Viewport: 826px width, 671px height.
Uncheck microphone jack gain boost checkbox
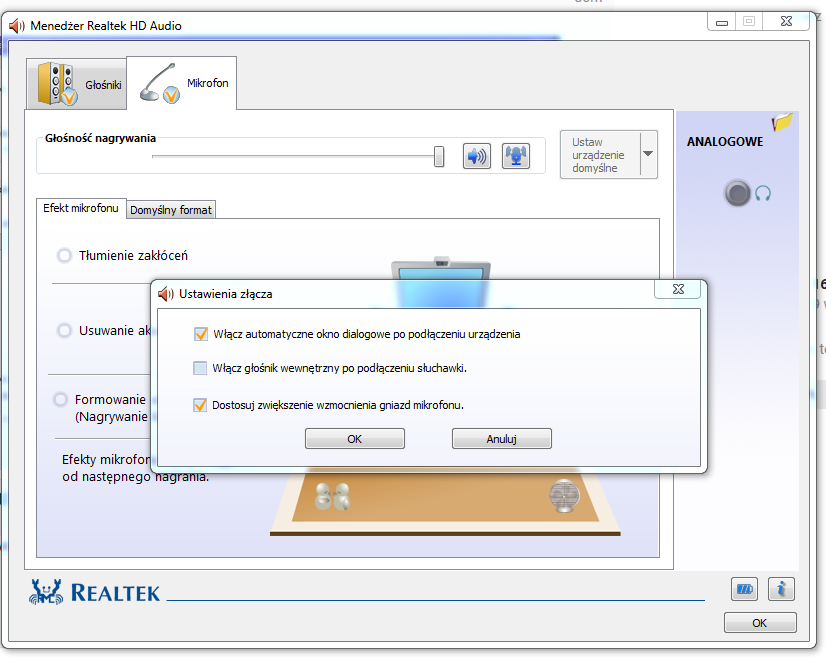coord(201,405)
